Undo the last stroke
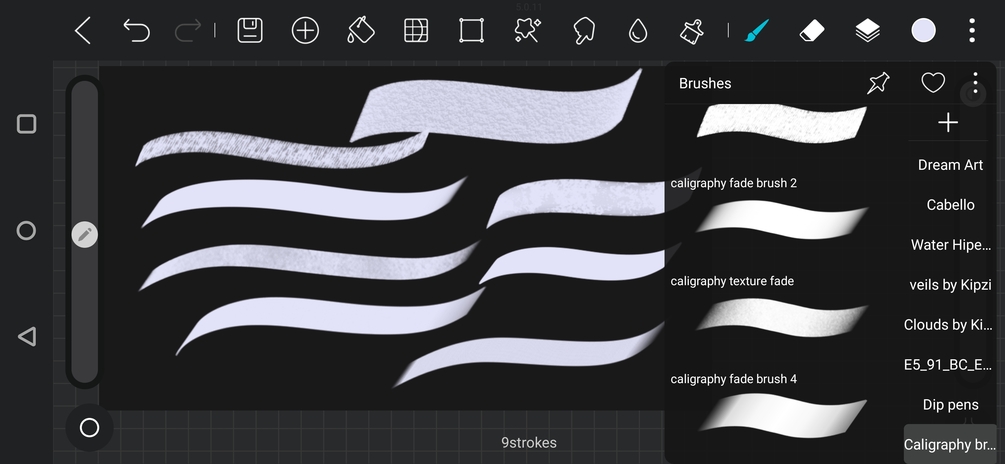Screen dimensions: 1005x464 (x=137, y=30)
